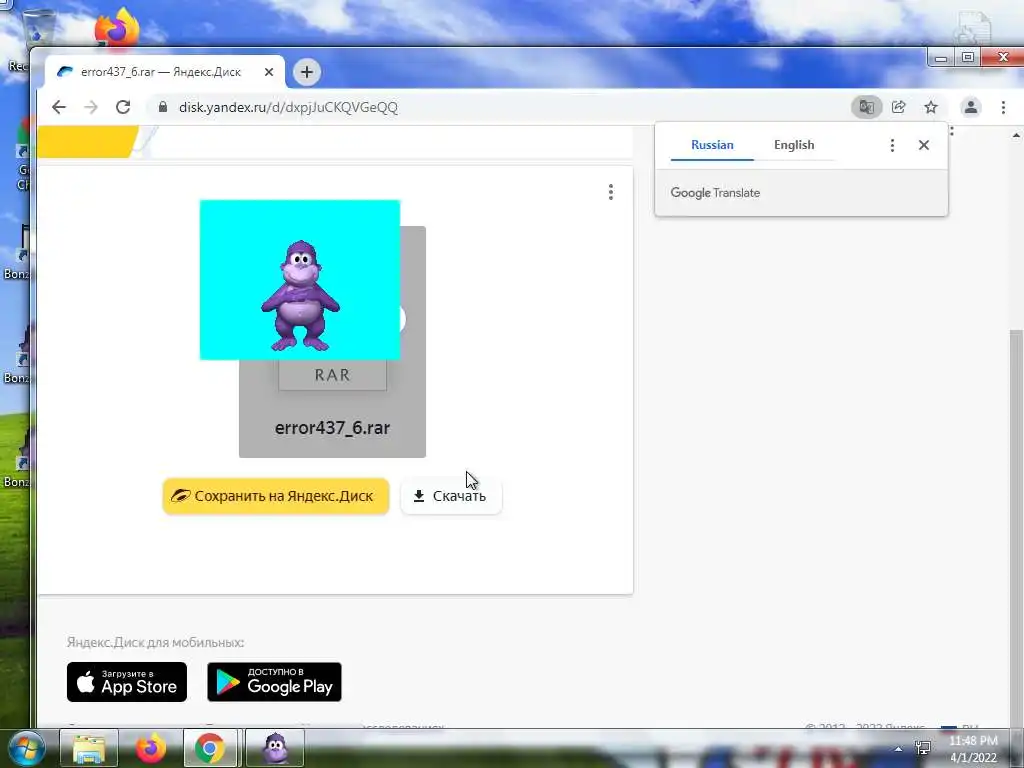
Task: Open the file card three-dot menu
Action: point(611,192)
